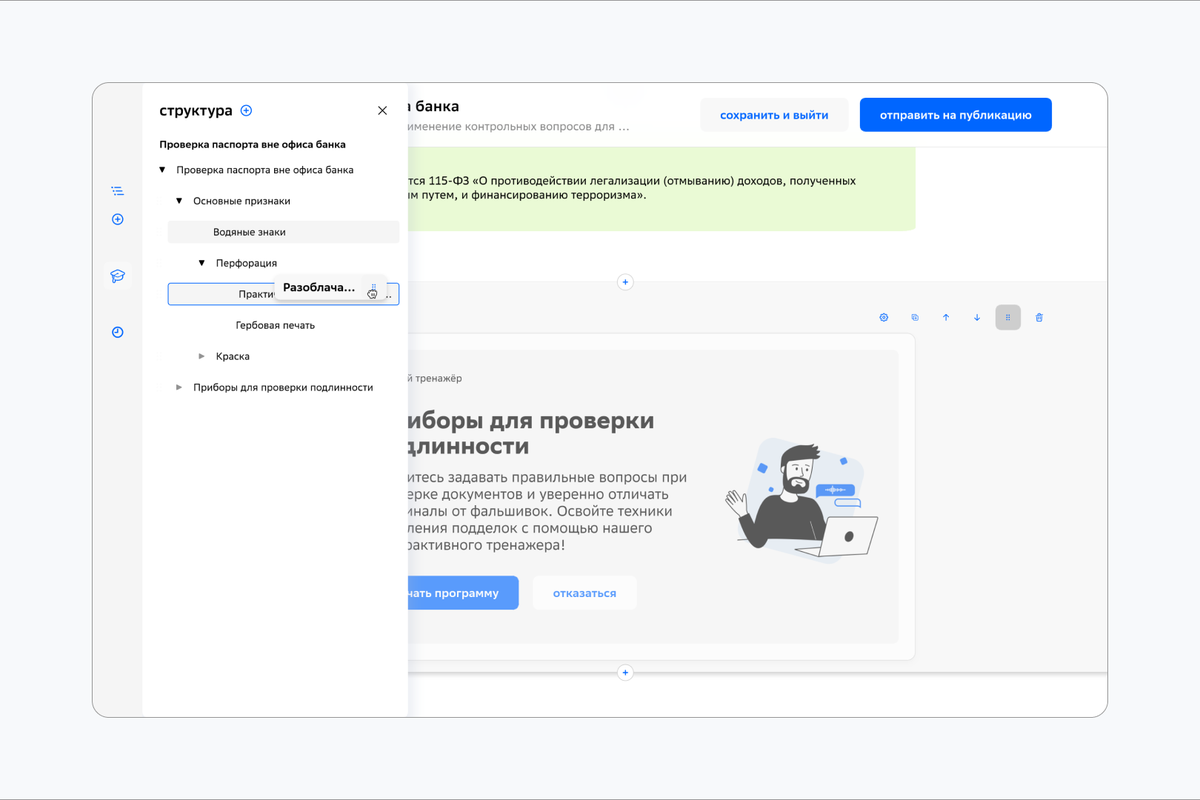Click the 'сохранить и выйти' button
1200x800 pixels.
pos(774,115)
